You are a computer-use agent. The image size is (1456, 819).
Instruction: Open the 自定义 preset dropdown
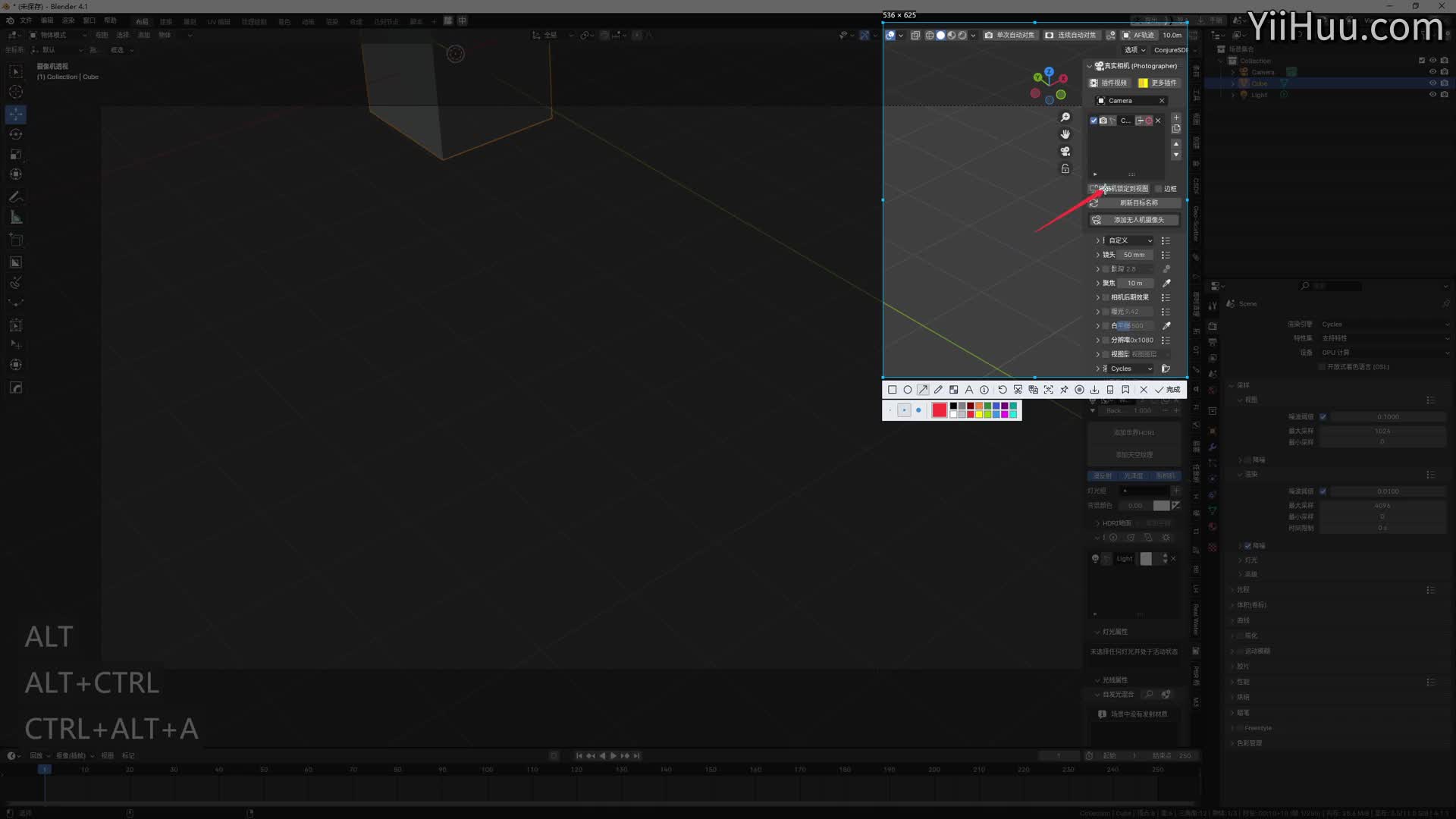(x=1130, y=240)
